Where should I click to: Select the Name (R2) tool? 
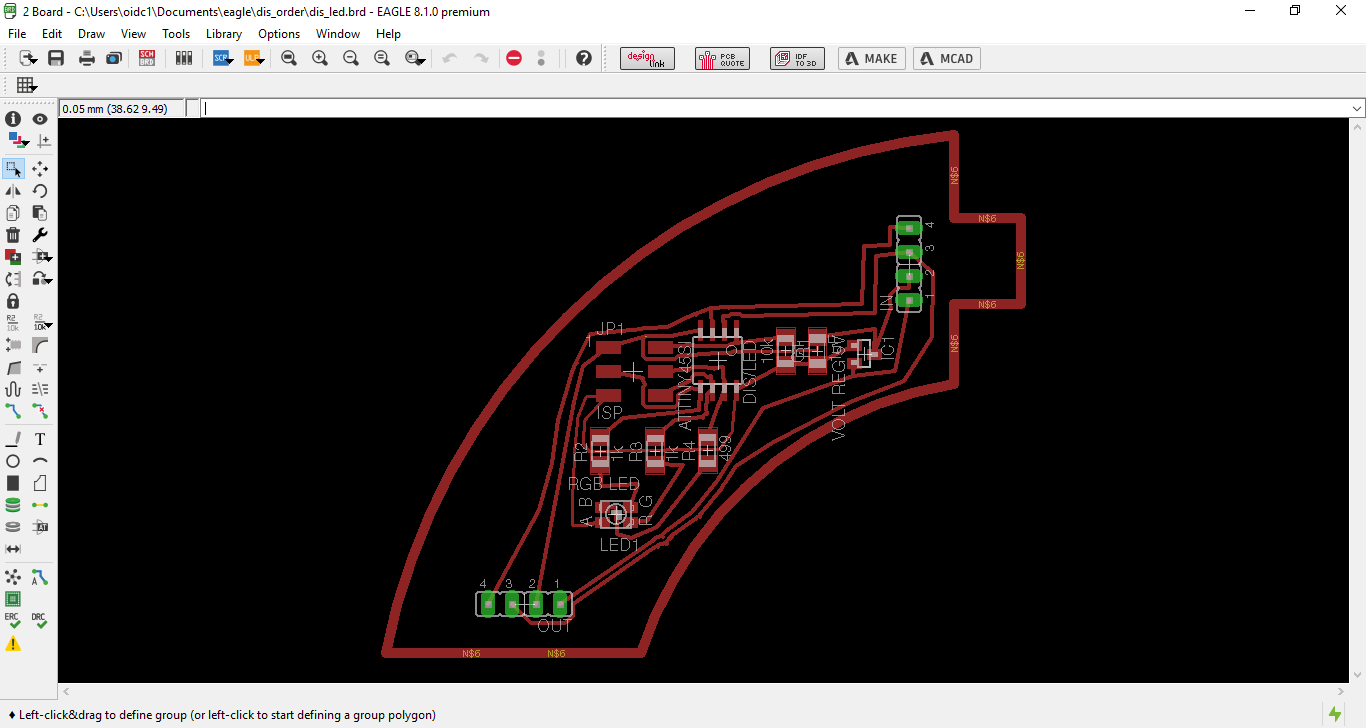point(13,323)
